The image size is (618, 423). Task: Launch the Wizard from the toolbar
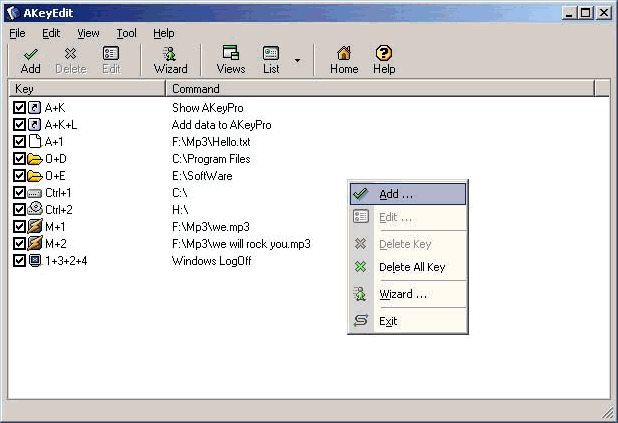(x=170, y=60)
